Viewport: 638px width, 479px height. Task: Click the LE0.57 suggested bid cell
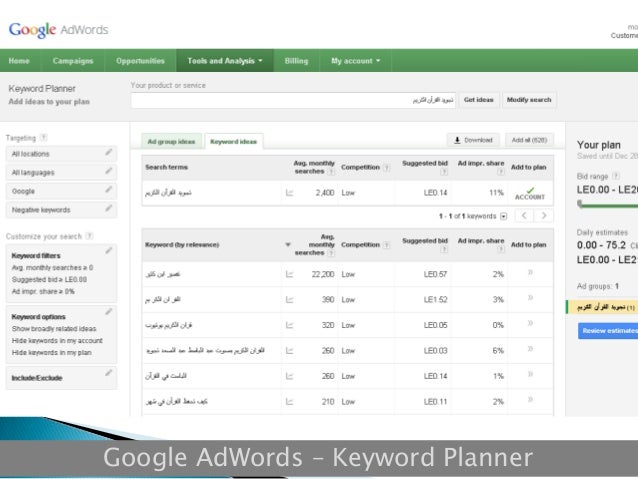pos(435,274)
